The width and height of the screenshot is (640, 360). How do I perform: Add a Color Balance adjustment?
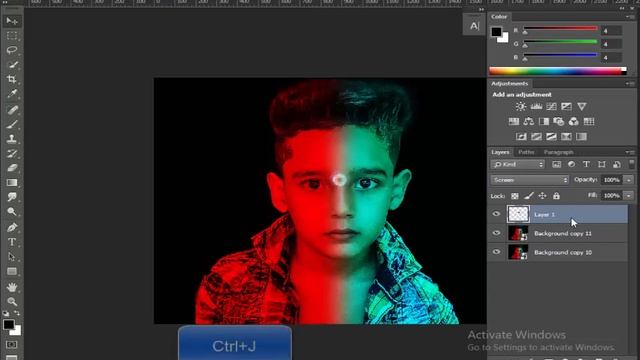pyautogui.click(x=529, y=121)
